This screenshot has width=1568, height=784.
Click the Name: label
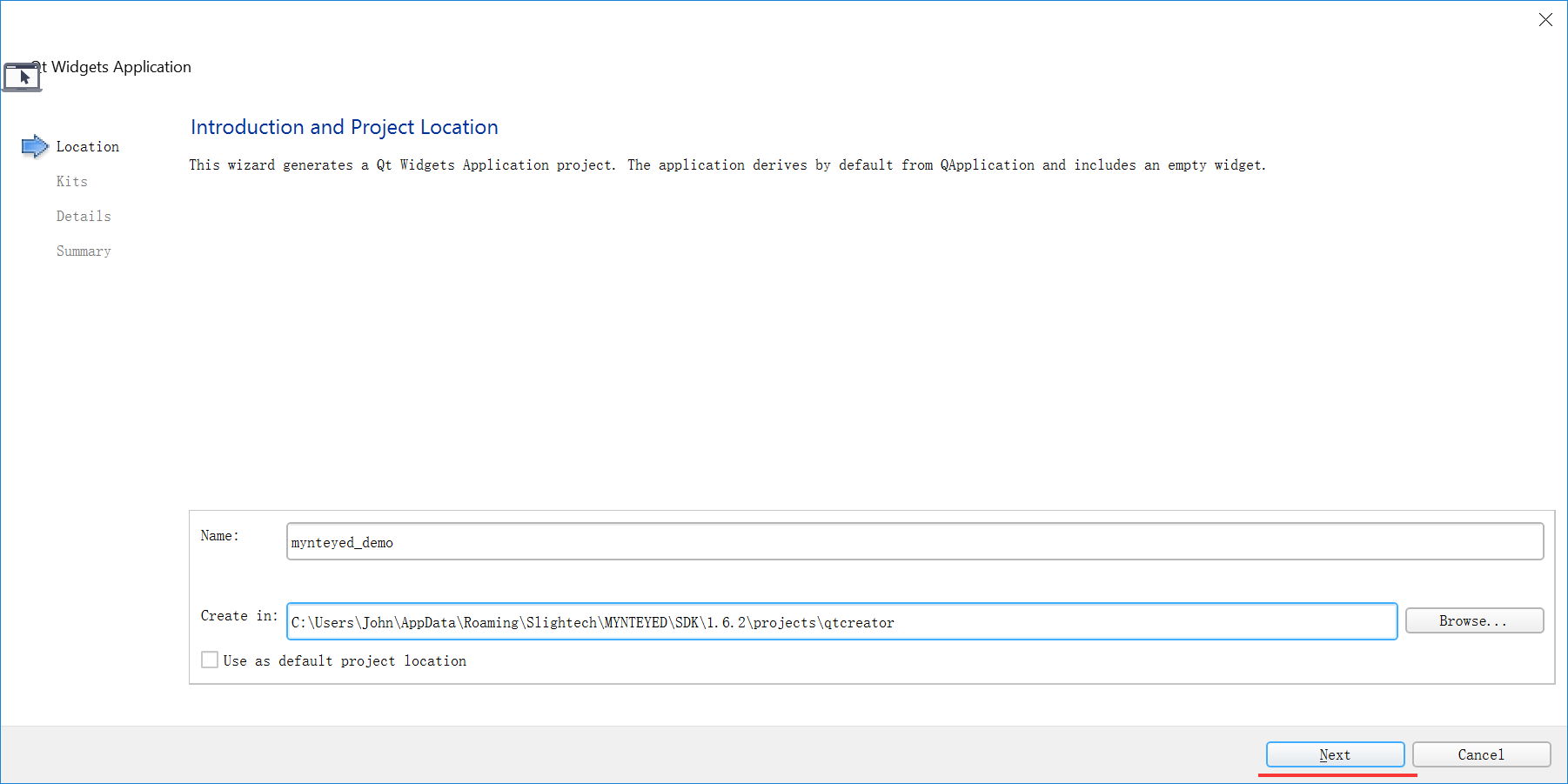tap(219, 536)
